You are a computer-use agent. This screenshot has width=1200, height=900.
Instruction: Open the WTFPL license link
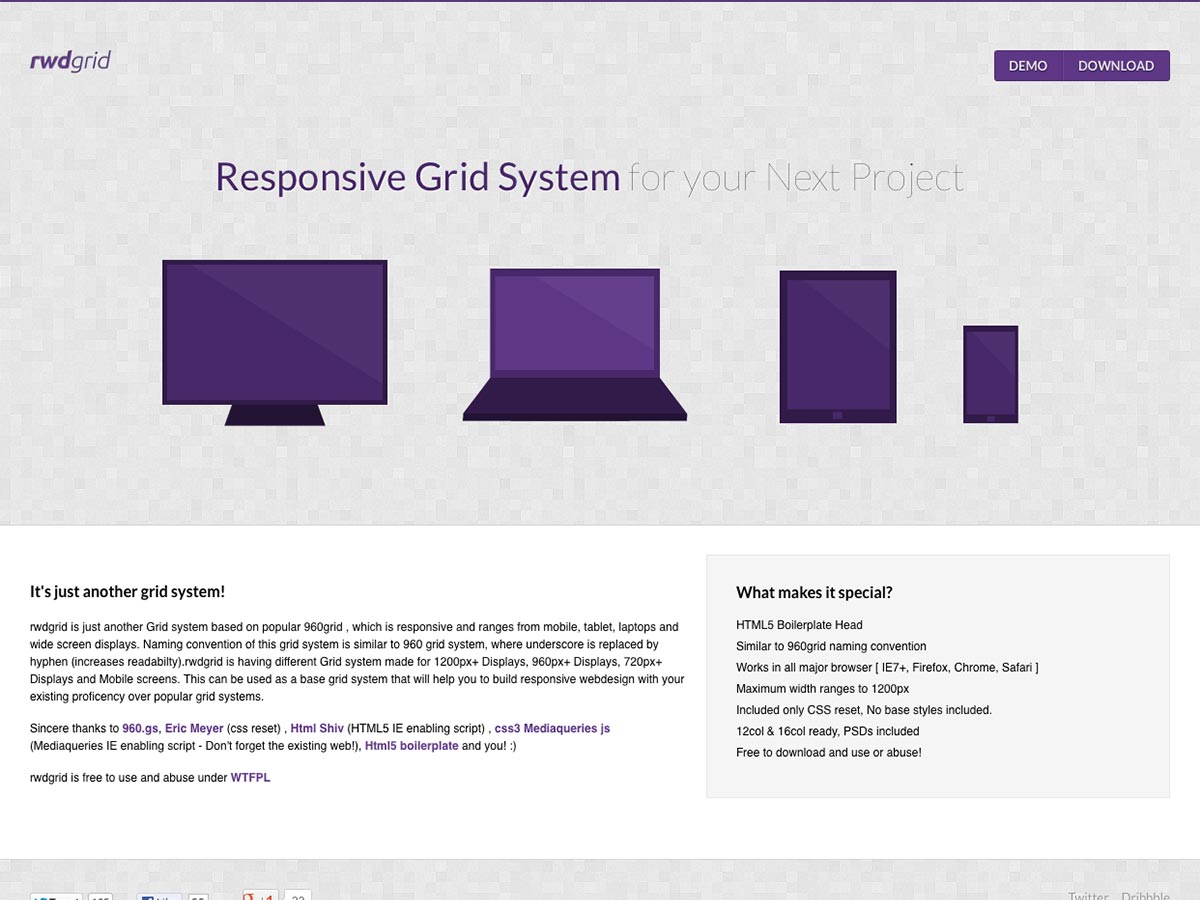250,777
